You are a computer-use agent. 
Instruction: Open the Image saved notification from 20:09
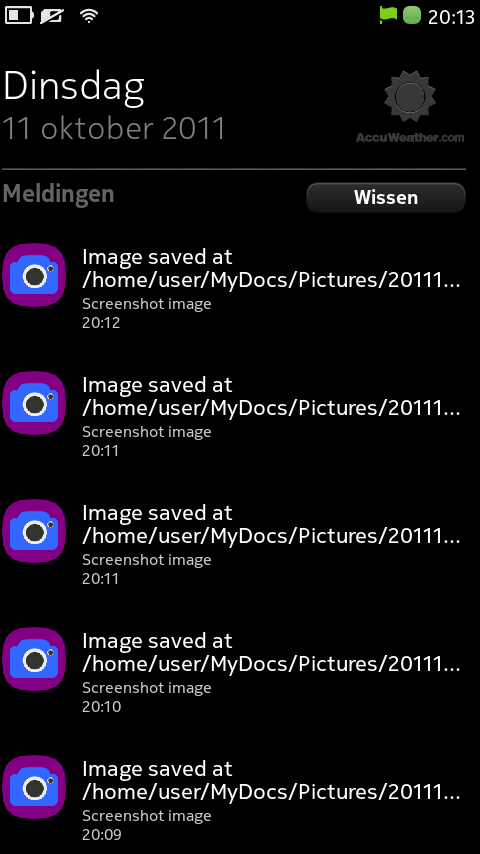pyautogui.click(x=233, y=800)
